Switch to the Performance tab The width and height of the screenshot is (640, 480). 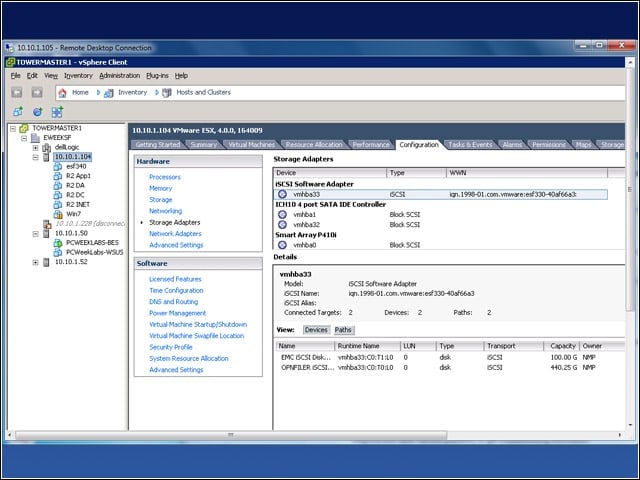371,144
